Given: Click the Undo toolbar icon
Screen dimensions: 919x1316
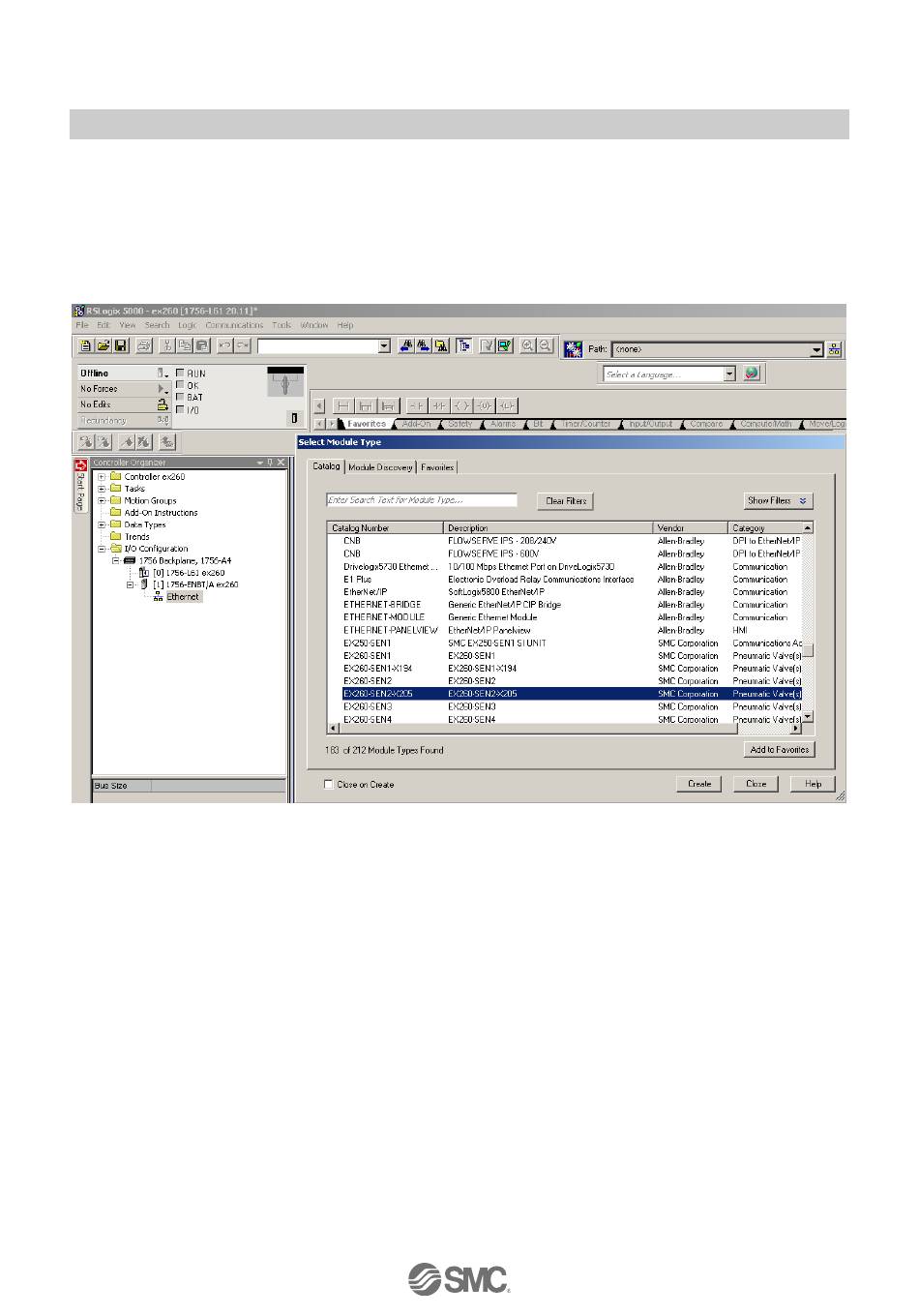Looking at the screenshot, I should [x=224, y=345].
